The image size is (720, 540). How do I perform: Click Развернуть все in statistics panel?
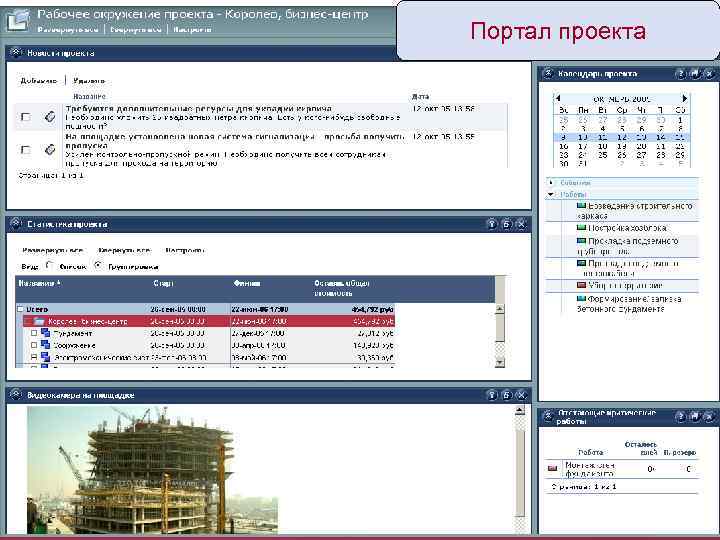tap(53, 251)
